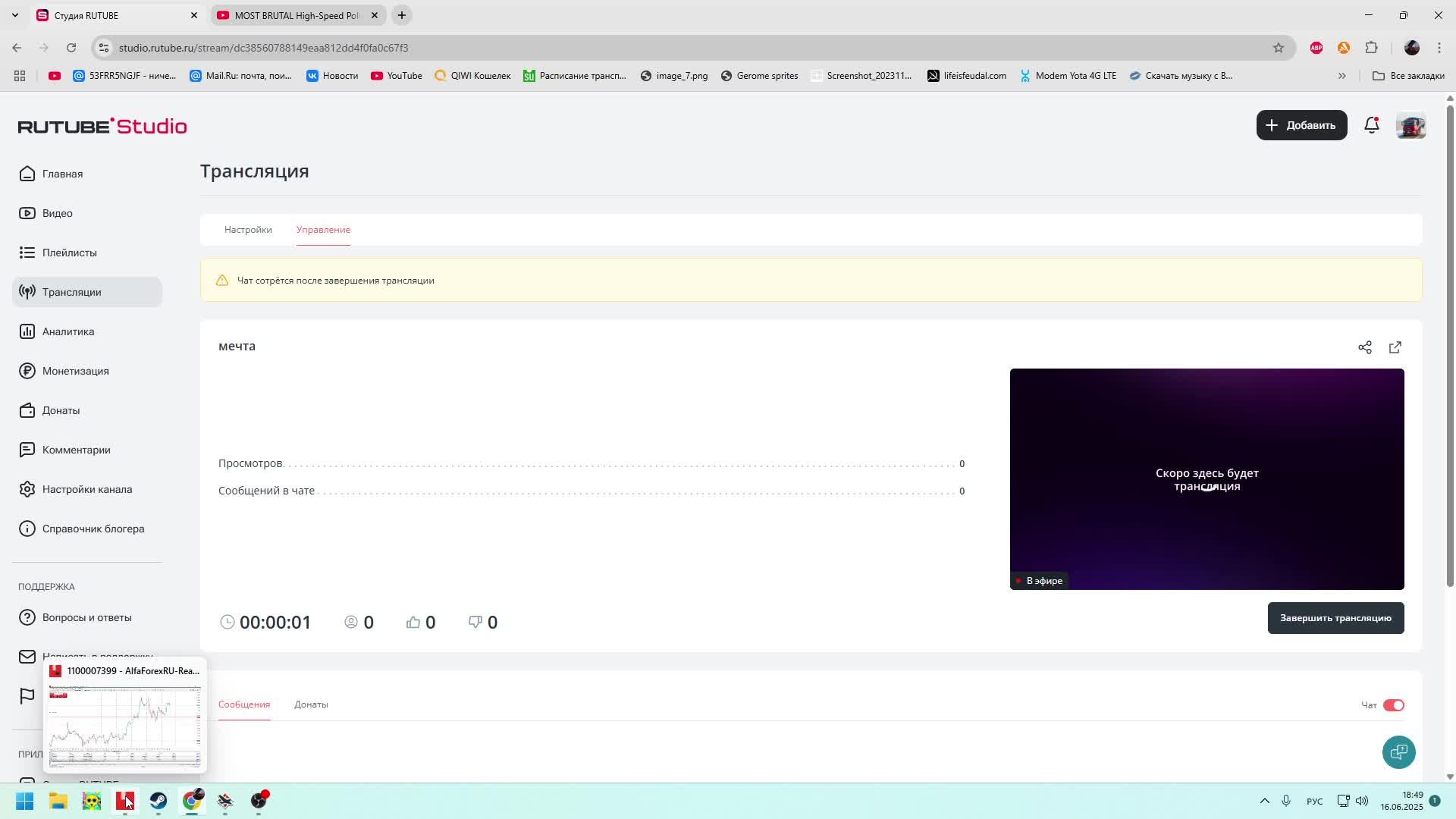This screenshot has width=1456, height=819.
Task: Click the share icon for the stream
Action: (x=1364, y=347)
